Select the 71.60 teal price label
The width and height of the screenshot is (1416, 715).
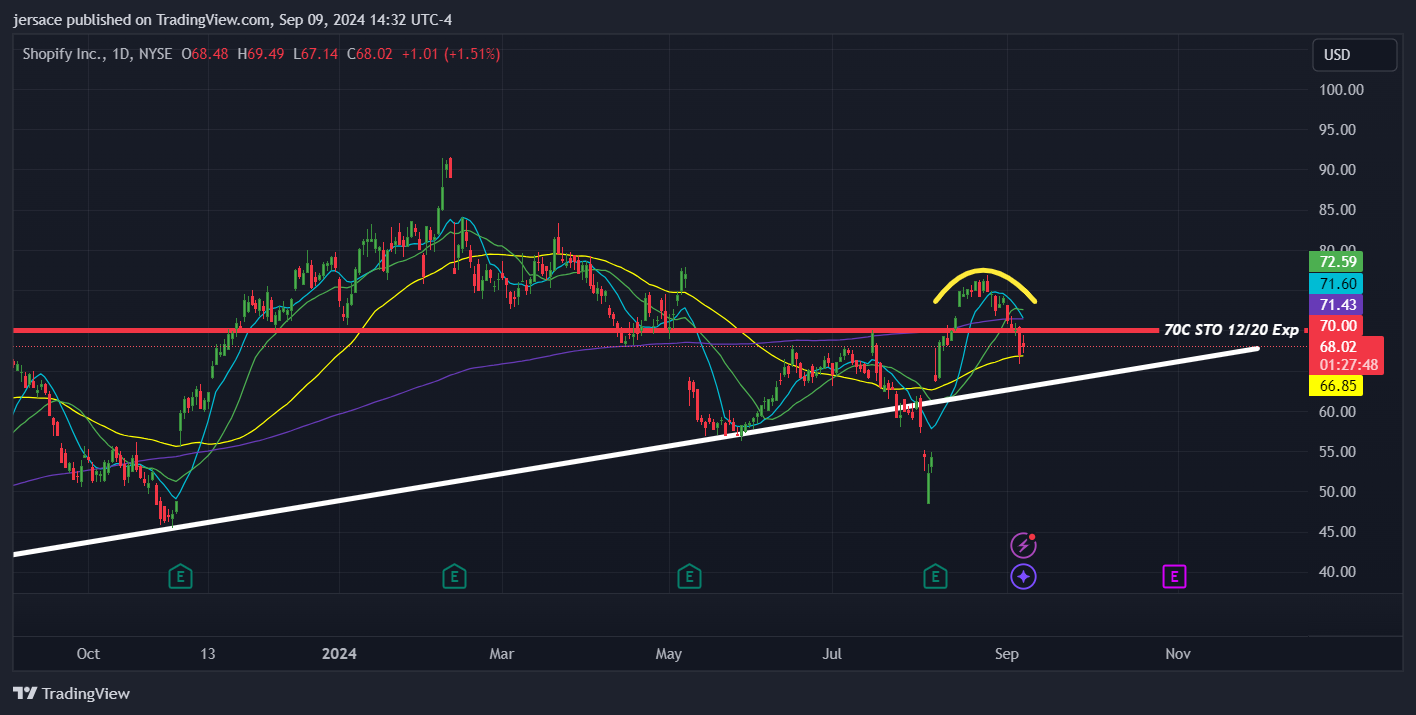tap(1336, 284)
